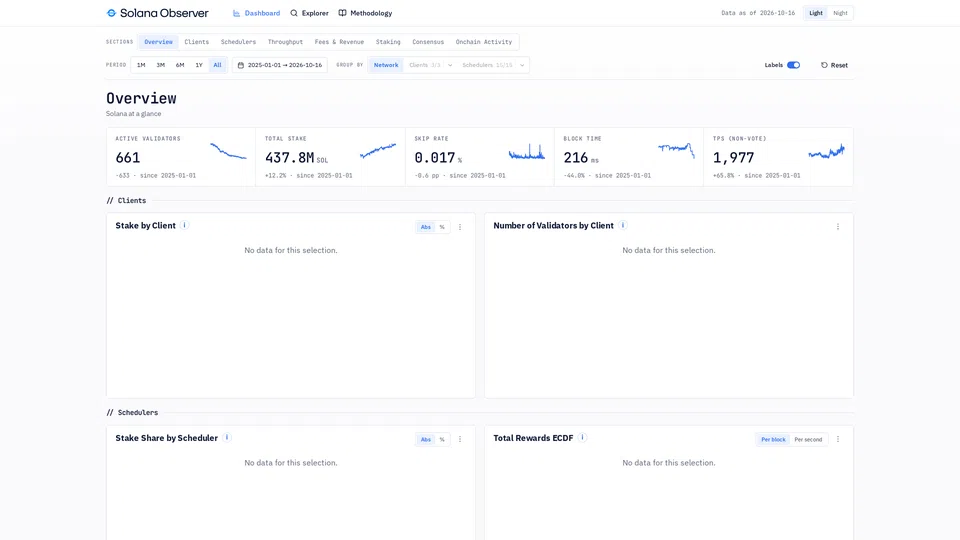Go to the Schedulers section tab

(x=238, y=42)
